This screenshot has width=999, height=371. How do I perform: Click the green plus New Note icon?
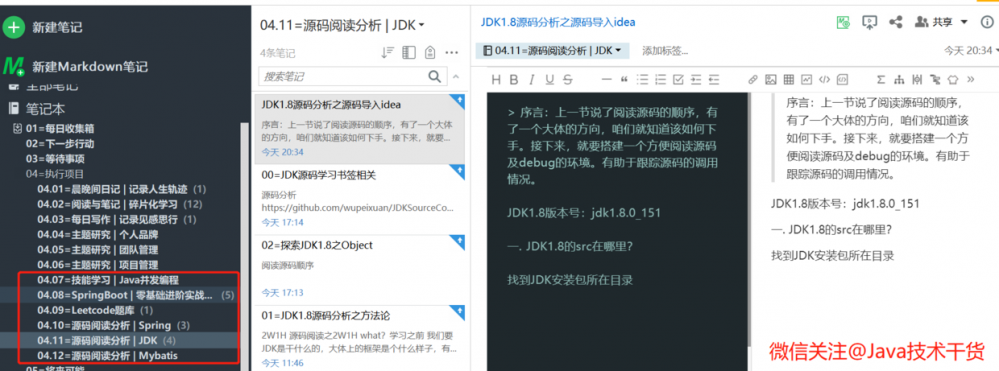click(13, 27)
